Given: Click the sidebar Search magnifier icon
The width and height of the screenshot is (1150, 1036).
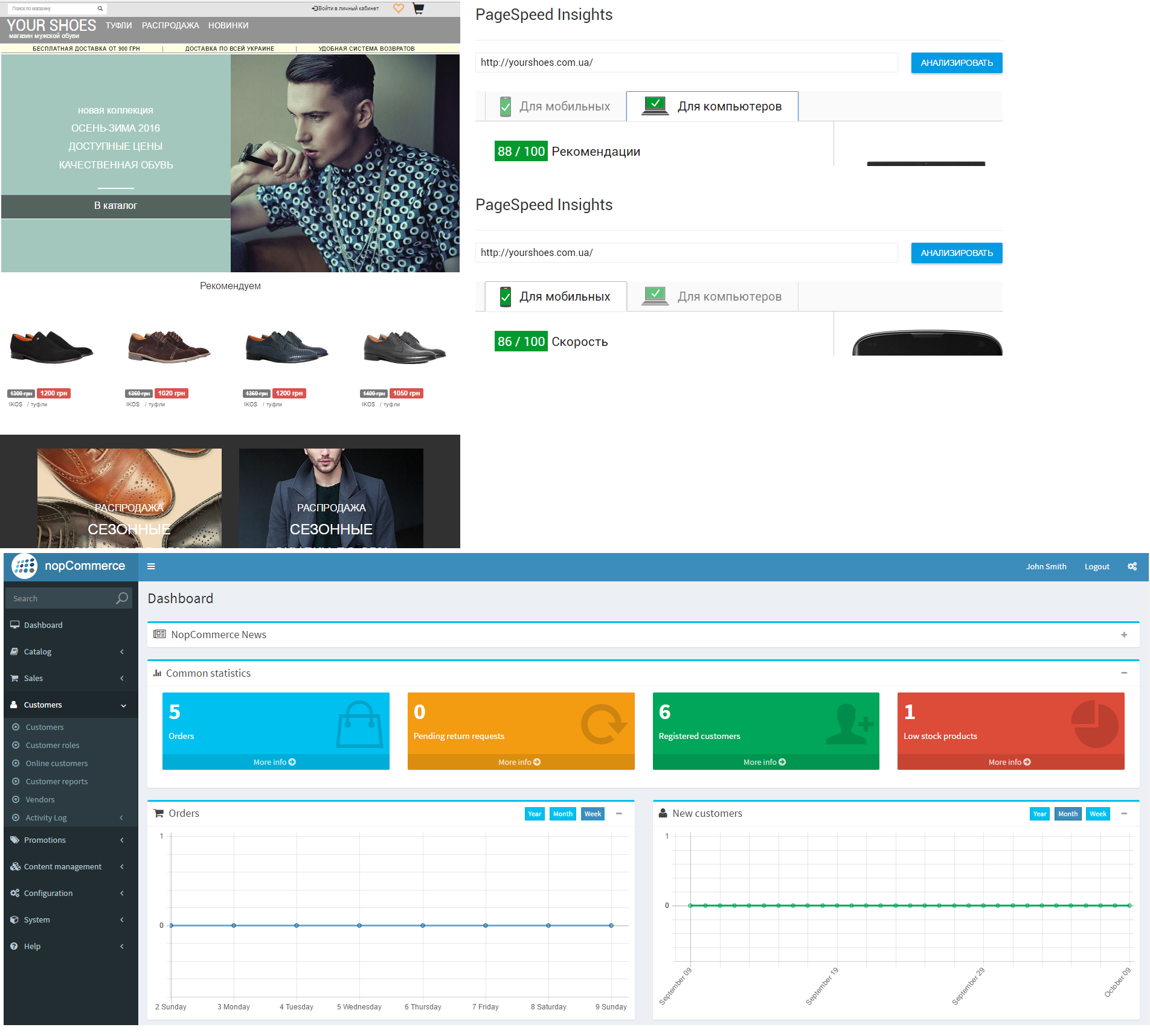Looking at the screenshot, I should pos(122,598).
